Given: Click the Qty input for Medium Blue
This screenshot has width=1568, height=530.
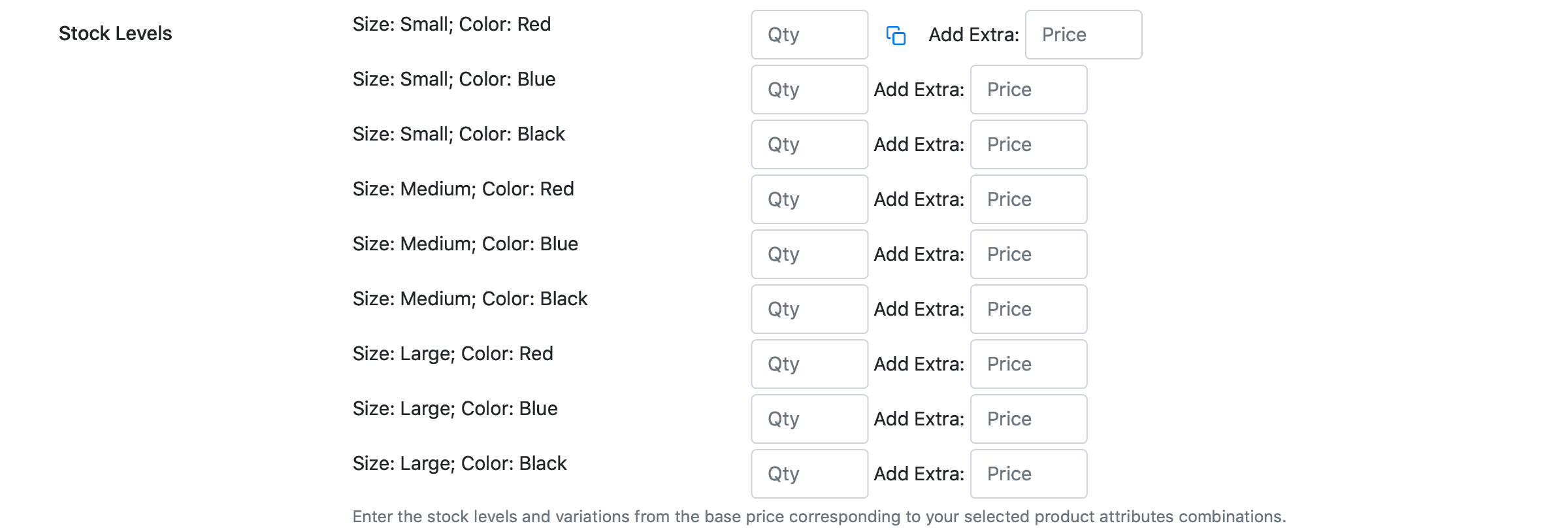Looking at the screenshot, I should point(809,254).
